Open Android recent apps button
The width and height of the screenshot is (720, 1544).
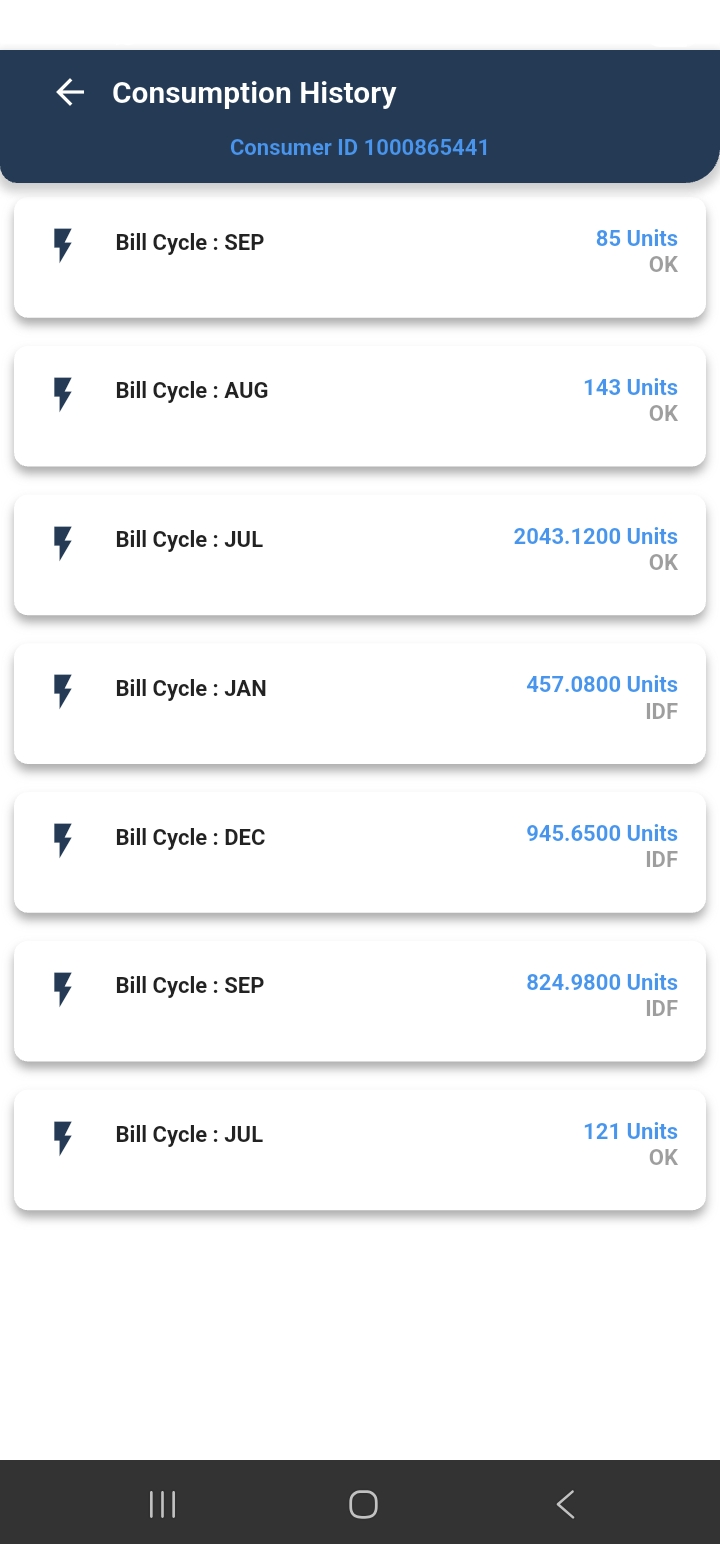162,1504
